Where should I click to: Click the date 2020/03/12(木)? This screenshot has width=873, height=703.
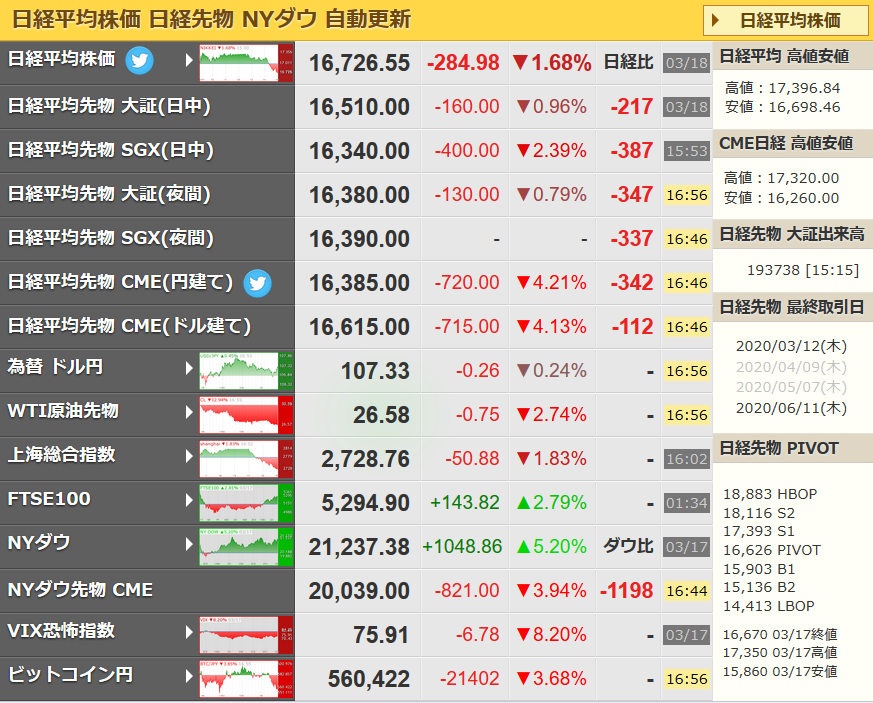coord(791,346)
